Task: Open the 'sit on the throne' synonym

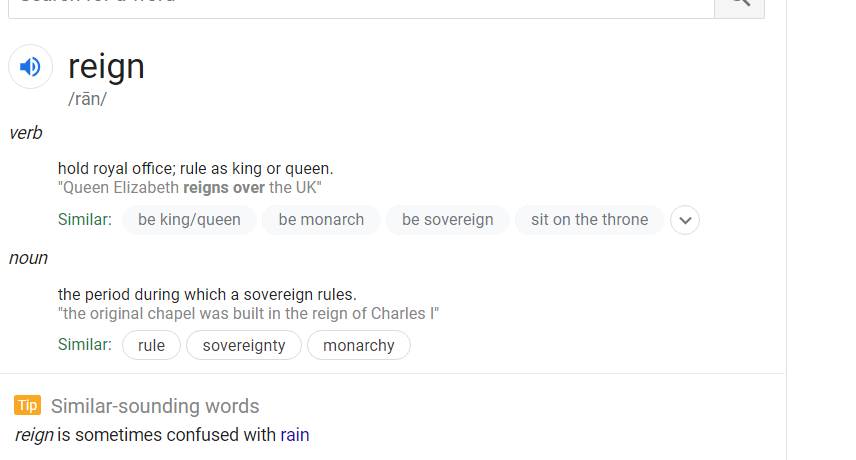Action: point(590,220)
